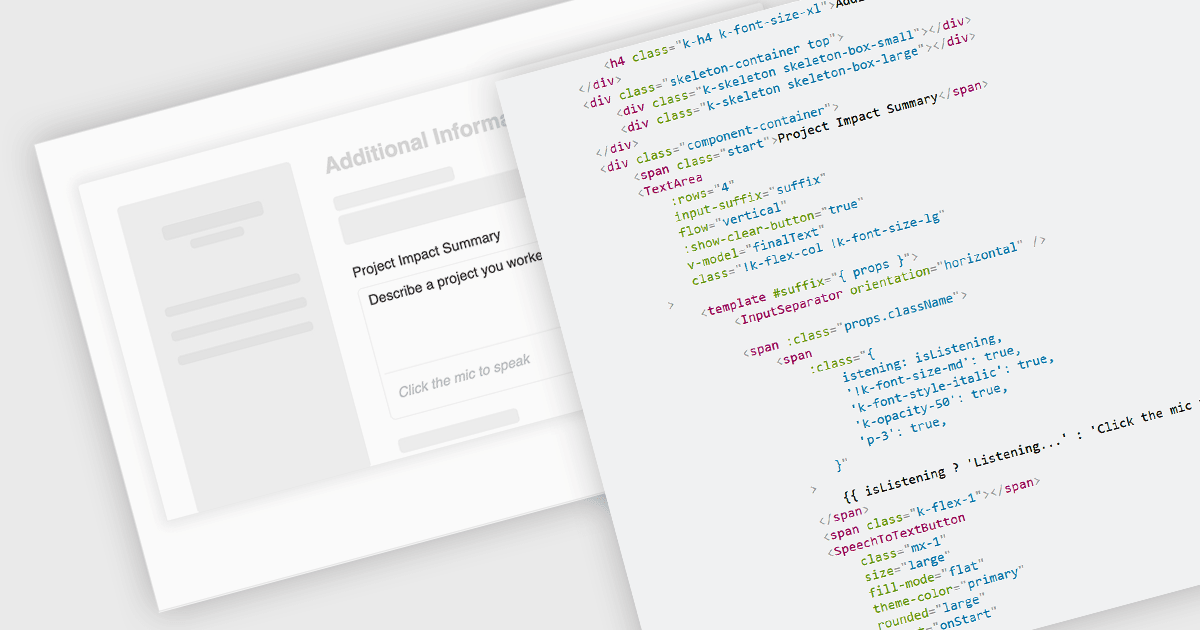The height and width of the screenshot is (630, 1200).
Task: Click the '!k-font-size-md': true line
Action: point(932,372)
